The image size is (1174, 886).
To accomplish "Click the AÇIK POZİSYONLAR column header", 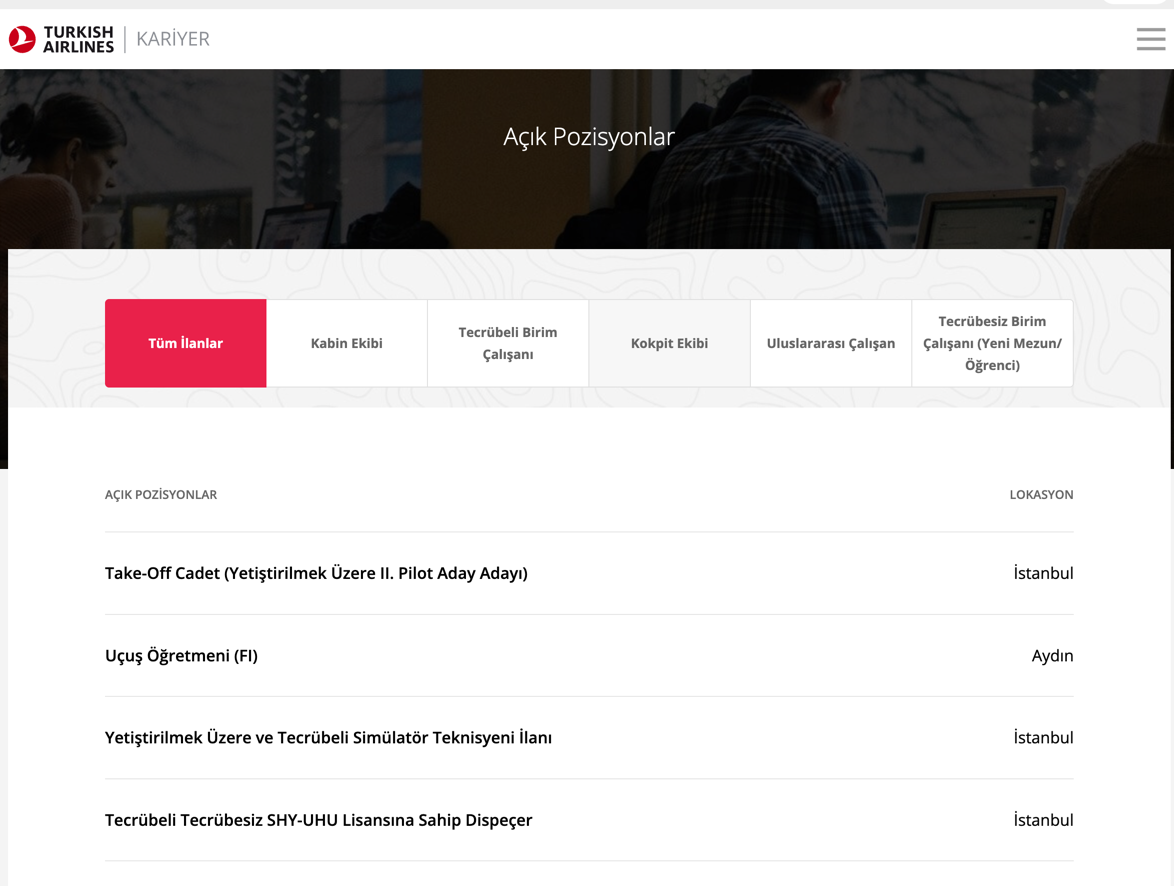I will [161, 494].
